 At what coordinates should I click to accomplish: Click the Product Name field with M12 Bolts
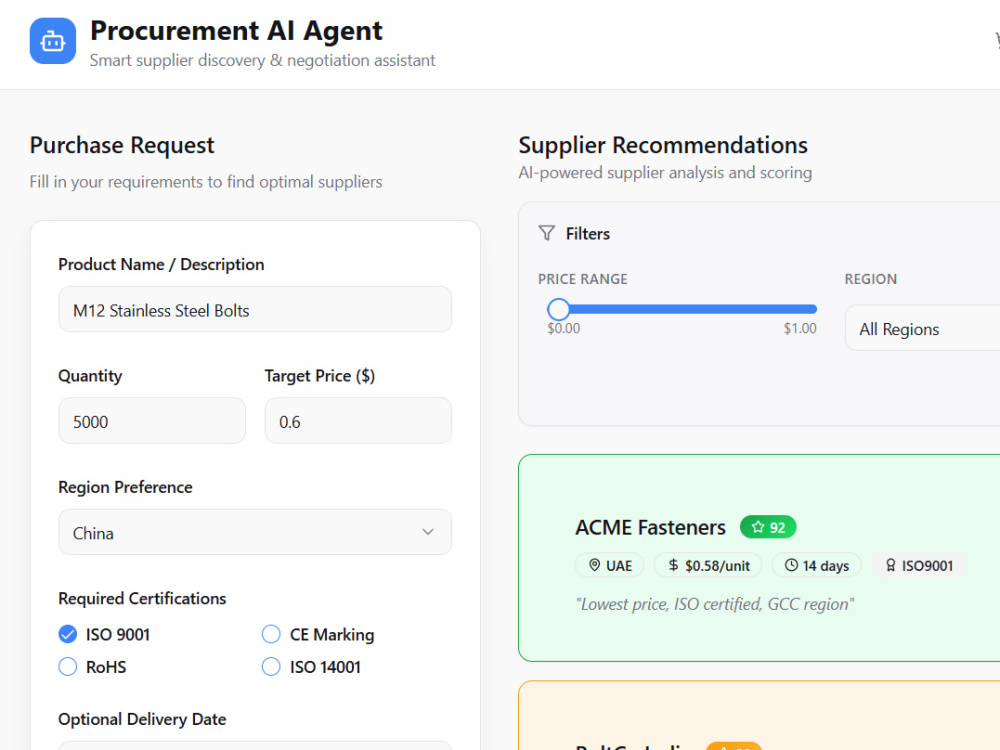point(255,309)
